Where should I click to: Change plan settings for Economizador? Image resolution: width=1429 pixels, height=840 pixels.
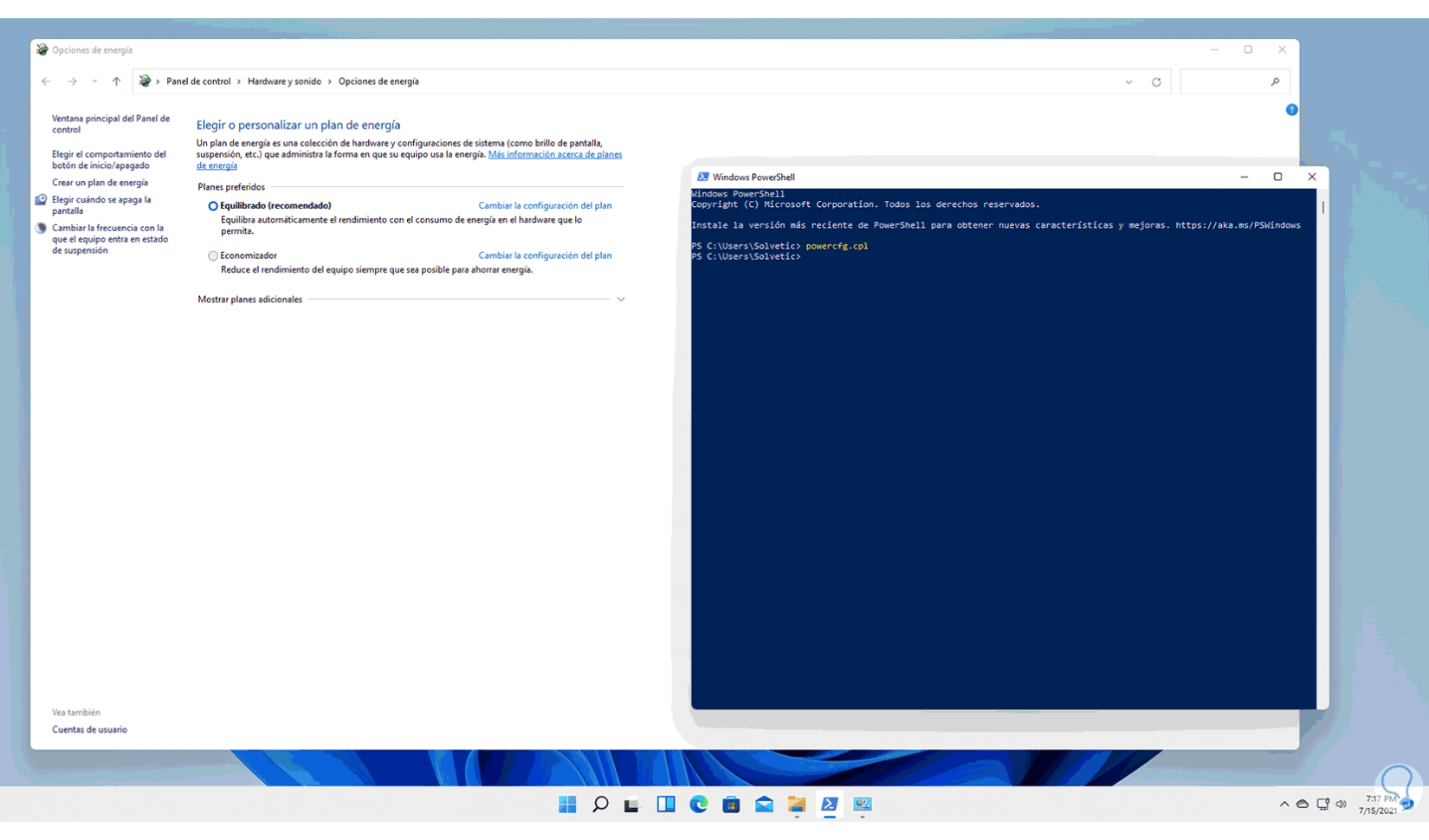[x=545, y=255]
